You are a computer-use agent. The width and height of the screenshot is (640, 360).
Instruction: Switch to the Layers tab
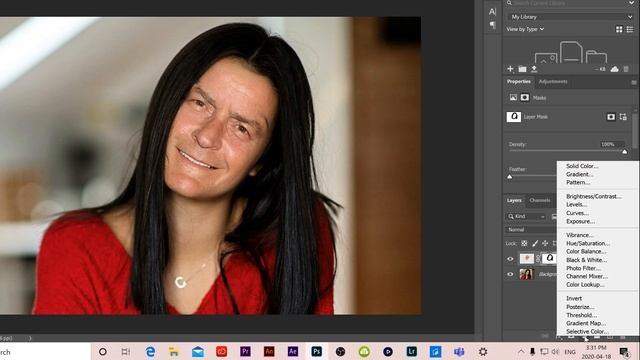pos(514,200)
